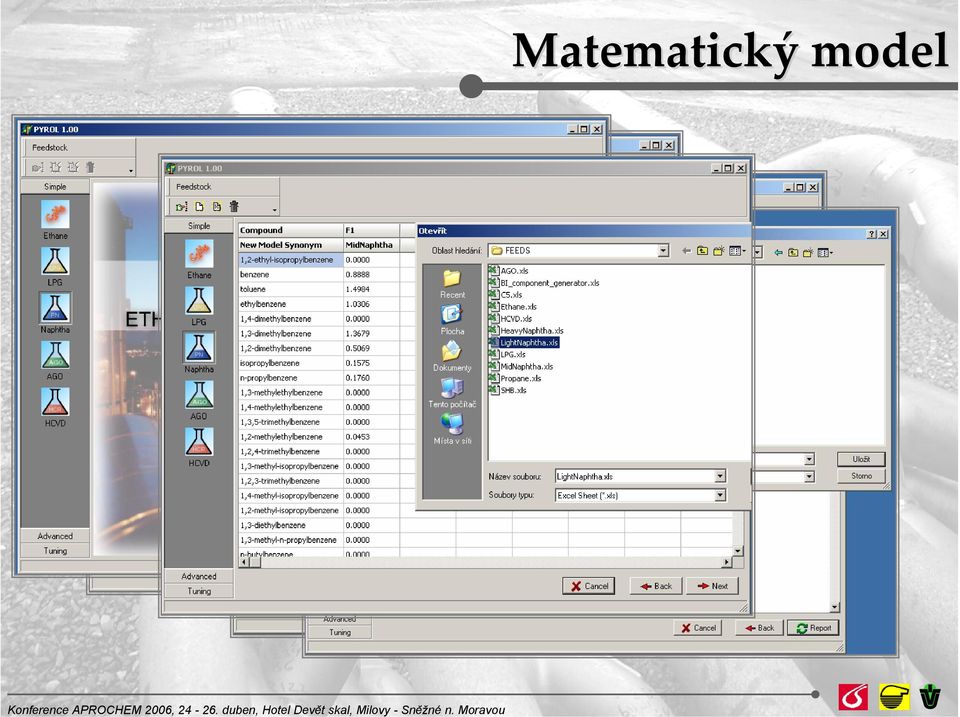Click the greyed trash icon in the leftmost PYROL toolbar
Screen dimensions: 960x717
point(91,167)
